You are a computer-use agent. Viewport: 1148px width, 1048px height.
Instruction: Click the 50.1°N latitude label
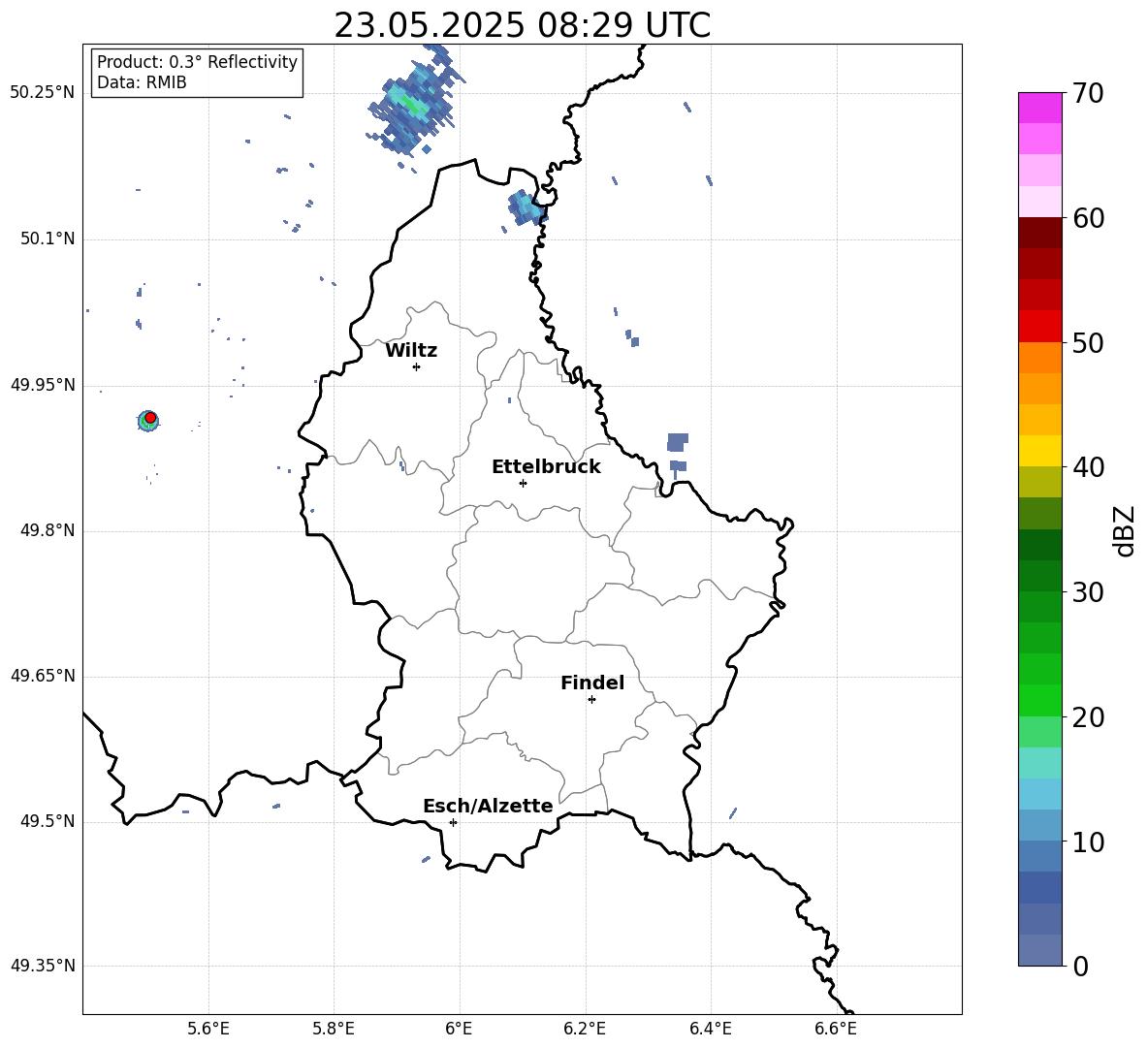(47, 239)
